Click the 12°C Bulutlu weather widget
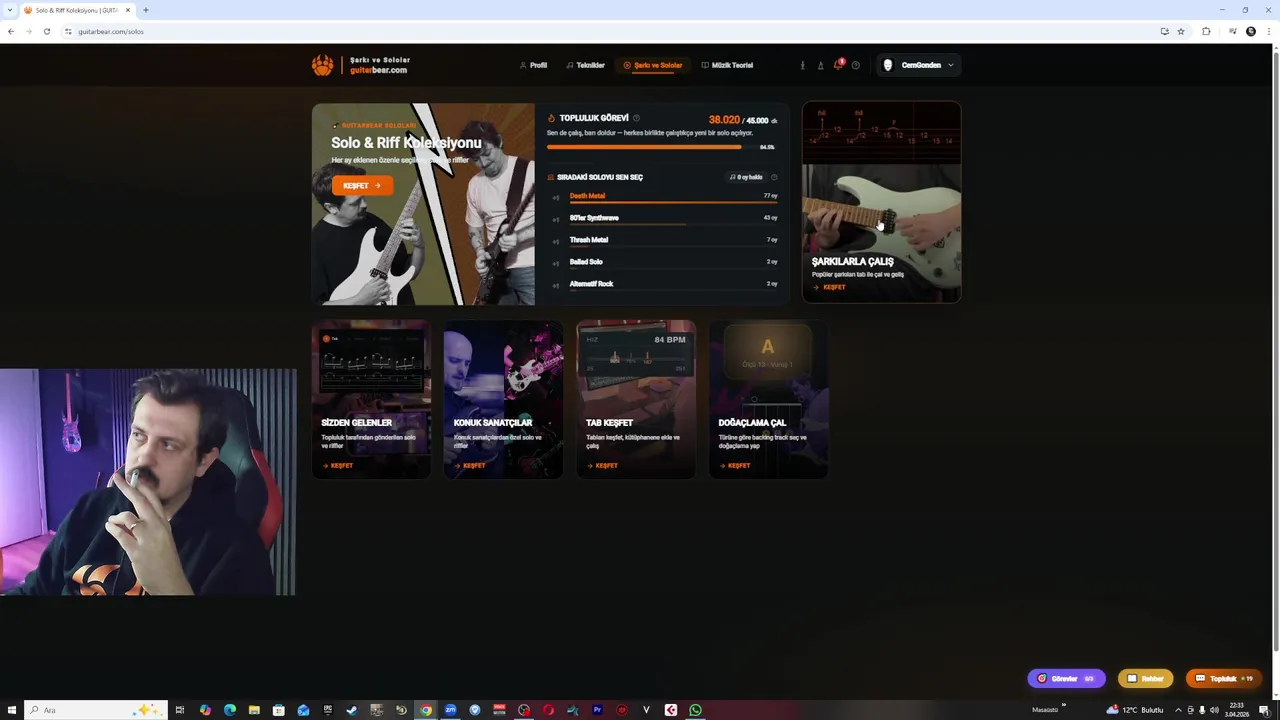This screenshot has height=720, width=1280. click(1134, 710)
